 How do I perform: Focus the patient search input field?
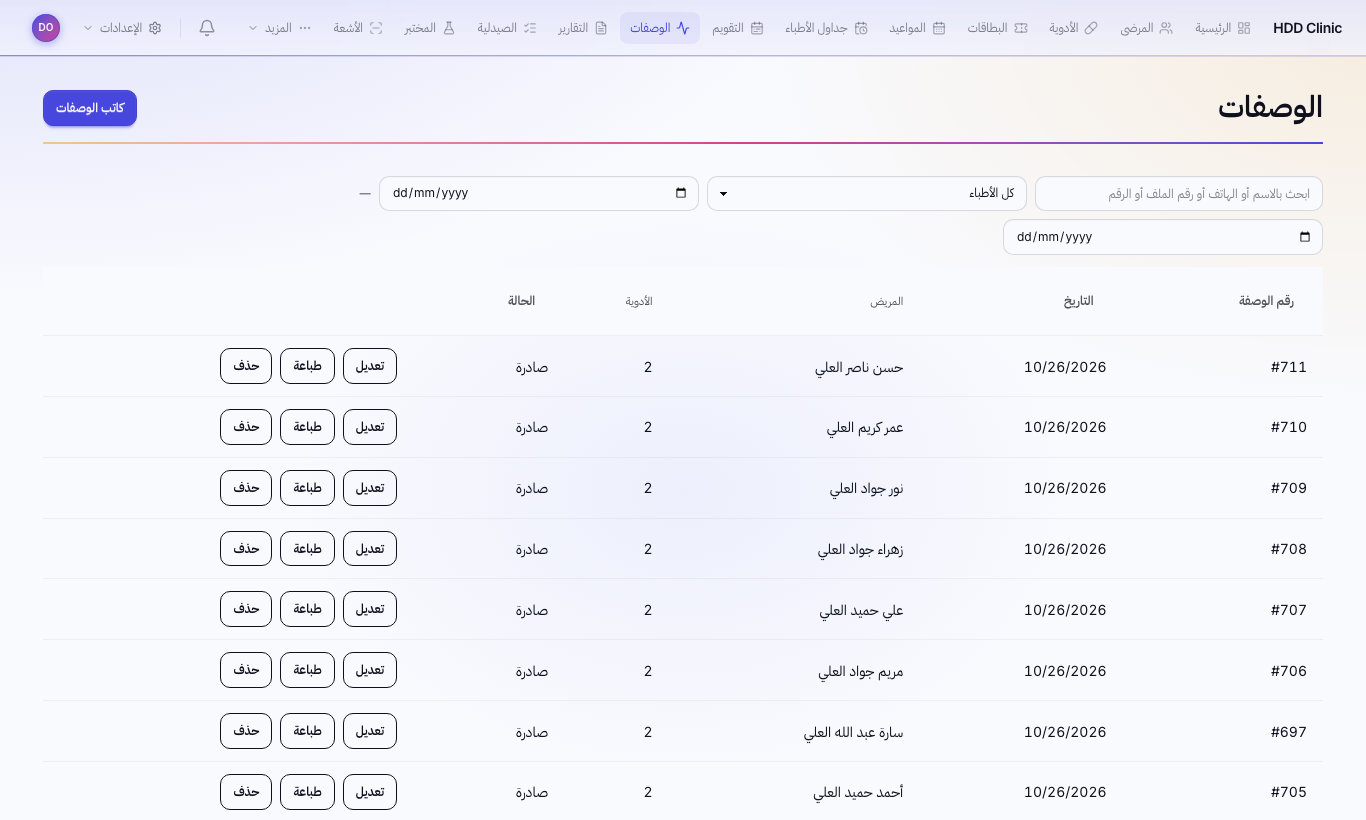point(1179,194)
